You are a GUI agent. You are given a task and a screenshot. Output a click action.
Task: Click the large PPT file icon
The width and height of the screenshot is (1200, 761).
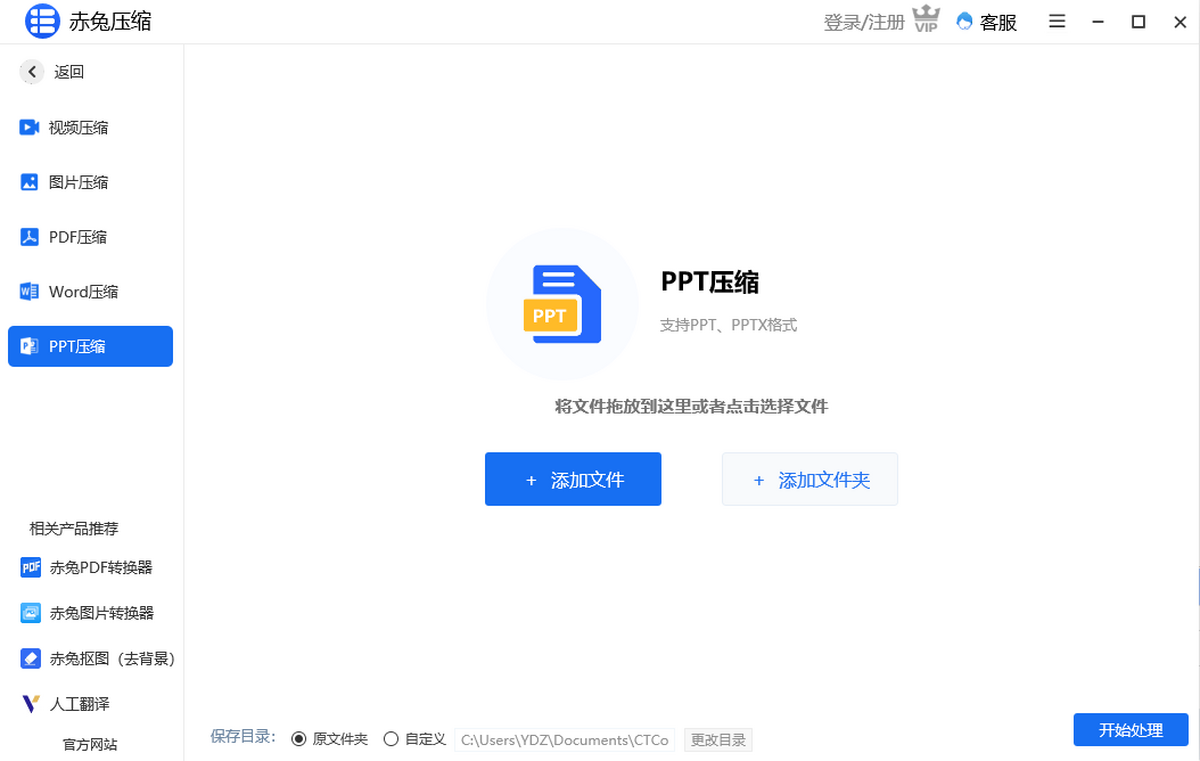561,304
